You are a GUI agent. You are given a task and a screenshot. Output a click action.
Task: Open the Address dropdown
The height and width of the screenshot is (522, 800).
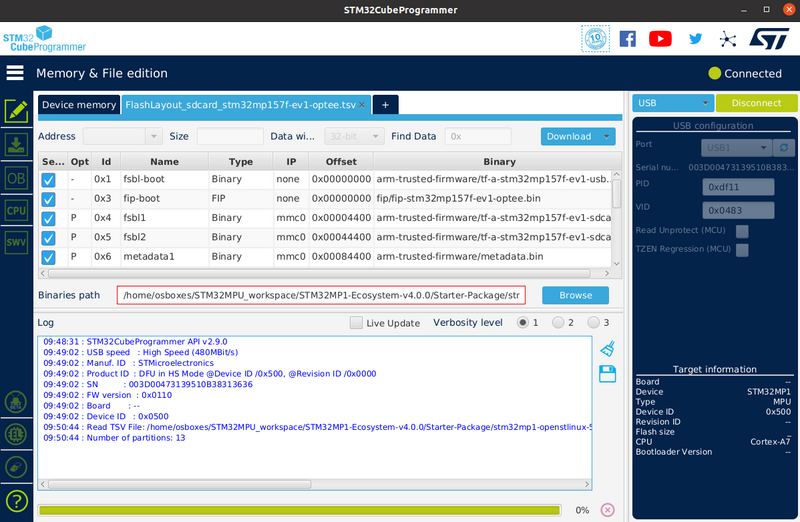tap(154, 136)
